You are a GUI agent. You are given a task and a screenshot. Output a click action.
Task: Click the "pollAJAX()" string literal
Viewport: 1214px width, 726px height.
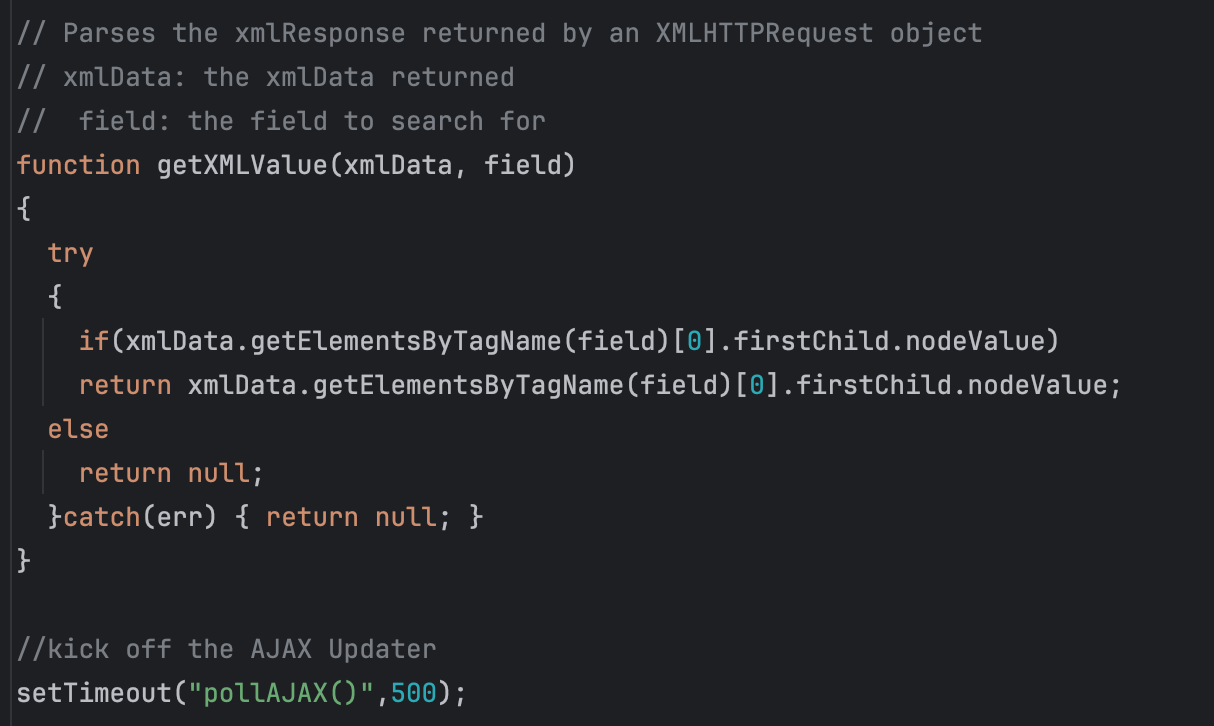(x=287, y=693)
